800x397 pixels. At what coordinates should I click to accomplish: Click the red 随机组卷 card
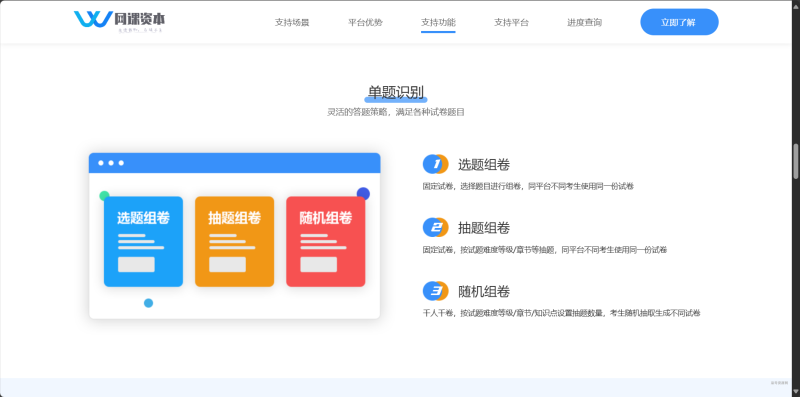(x=326, y=241)
